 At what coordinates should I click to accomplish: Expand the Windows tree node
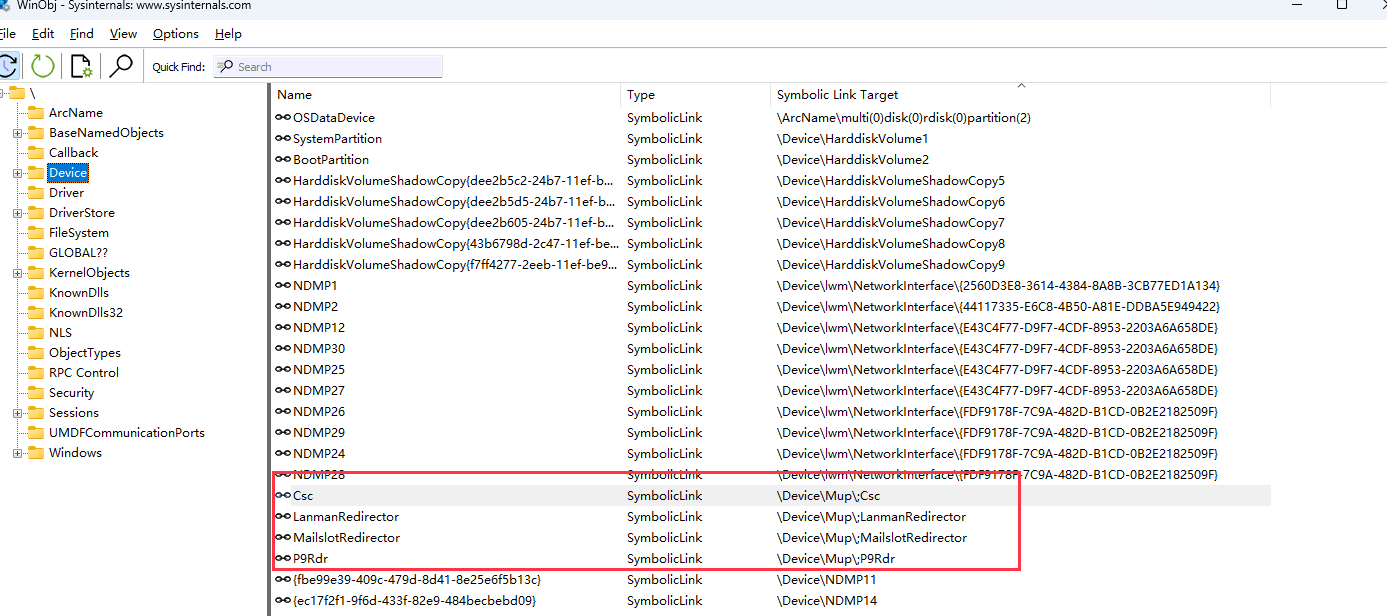(x=17, y=452)
